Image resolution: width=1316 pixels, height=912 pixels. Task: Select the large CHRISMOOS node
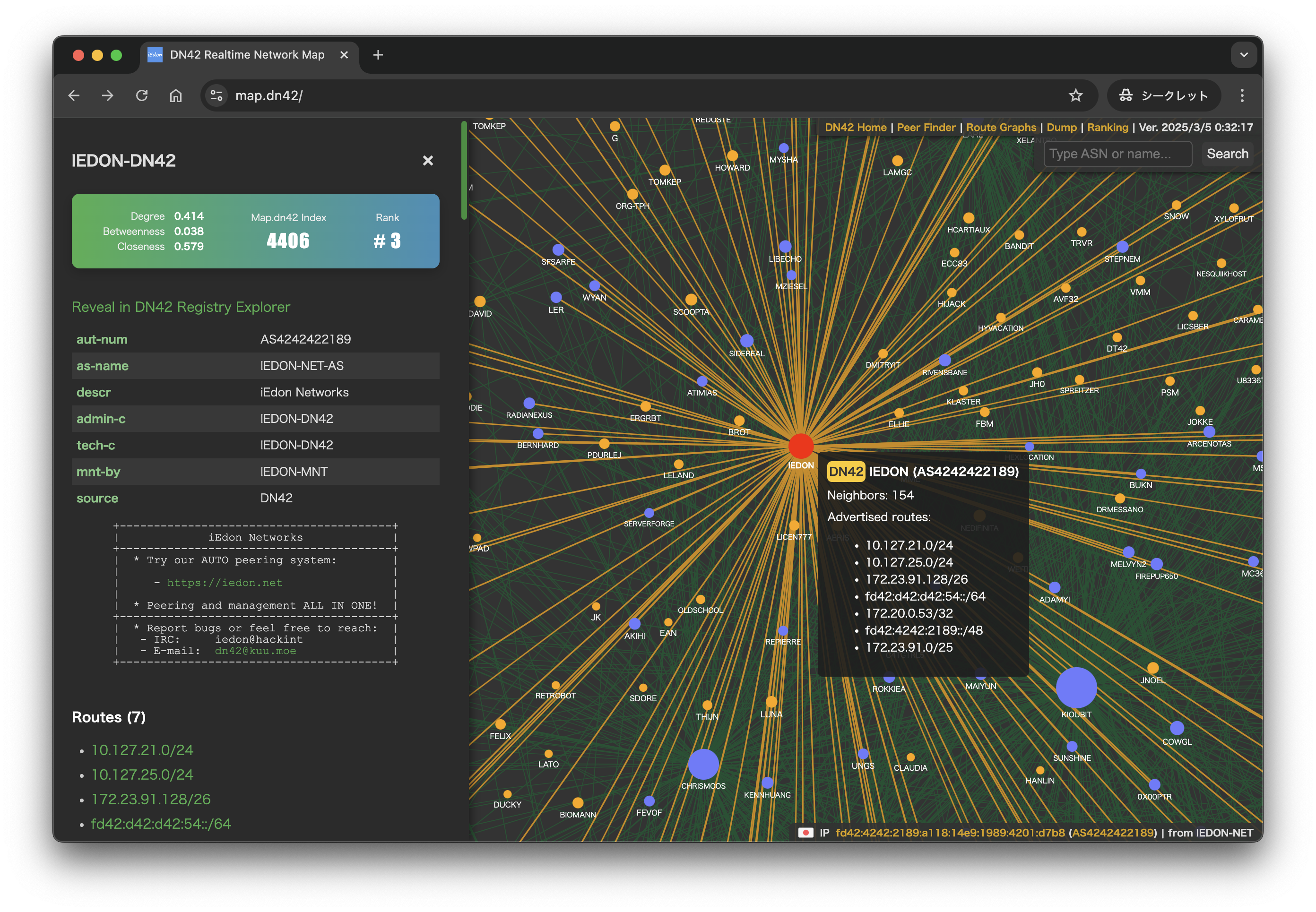[x=702, y=764]
